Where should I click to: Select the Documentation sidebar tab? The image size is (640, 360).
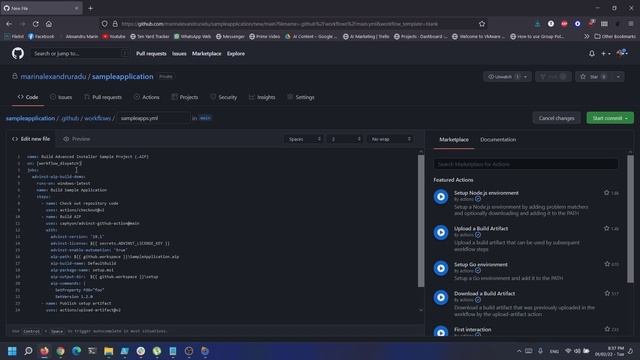point(498,140)
